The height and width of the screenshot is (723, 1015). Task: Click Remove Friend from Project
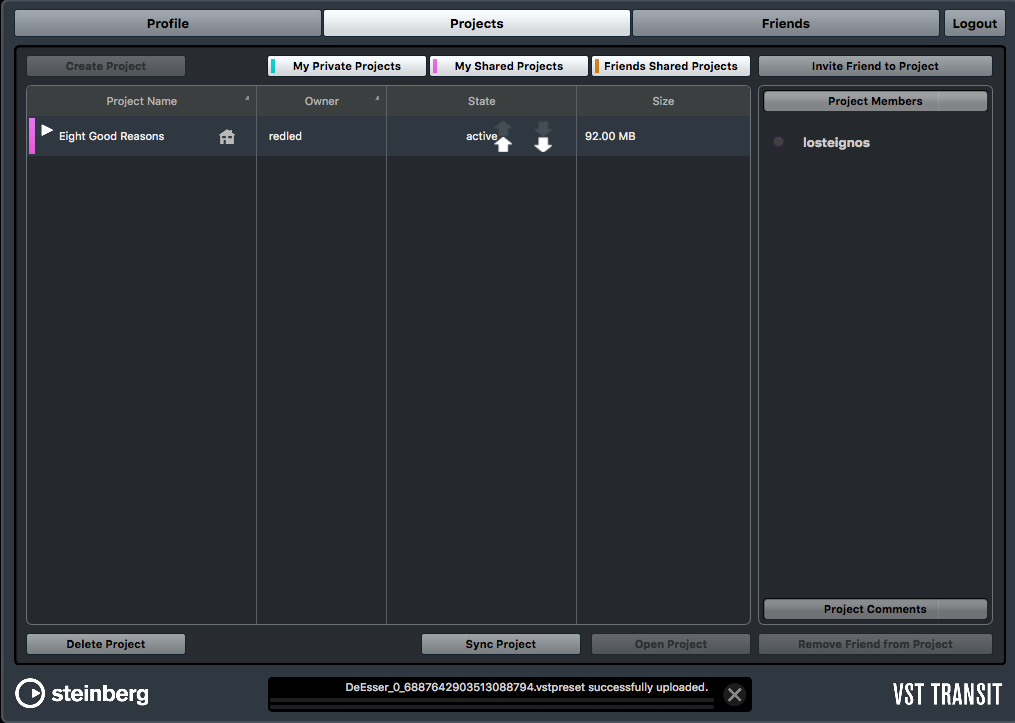tap(875, 644)
